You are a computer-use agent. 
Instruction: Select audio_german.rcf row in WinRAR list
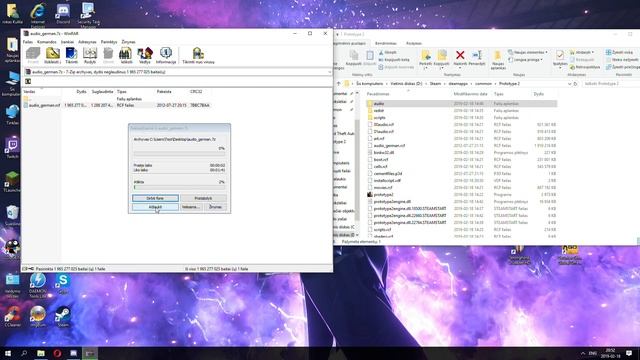[118, 105]
